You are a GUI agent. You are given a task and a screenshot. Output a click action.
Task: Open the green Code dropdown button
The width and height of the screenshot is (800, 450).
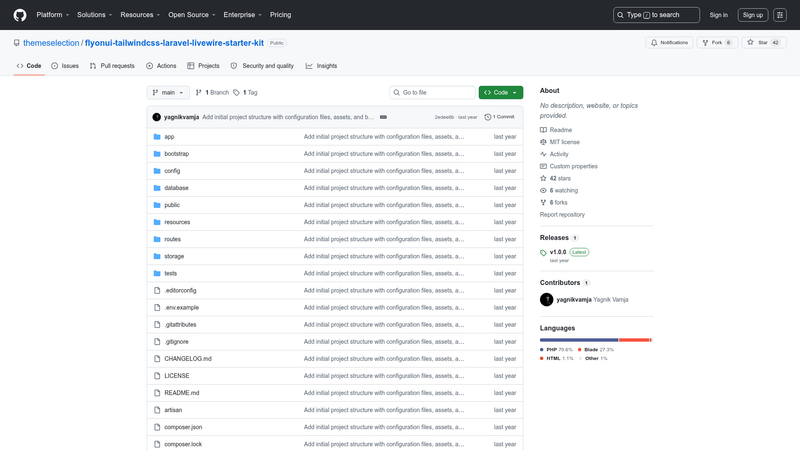point(501,92)
